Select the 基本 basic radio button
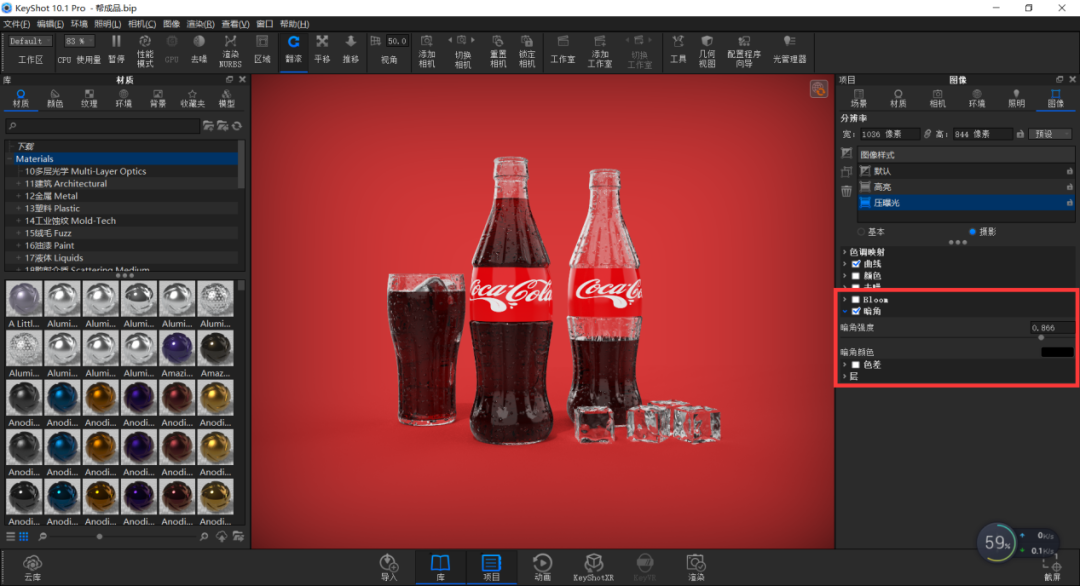The image size is (1080, 586). pos(861,232)
